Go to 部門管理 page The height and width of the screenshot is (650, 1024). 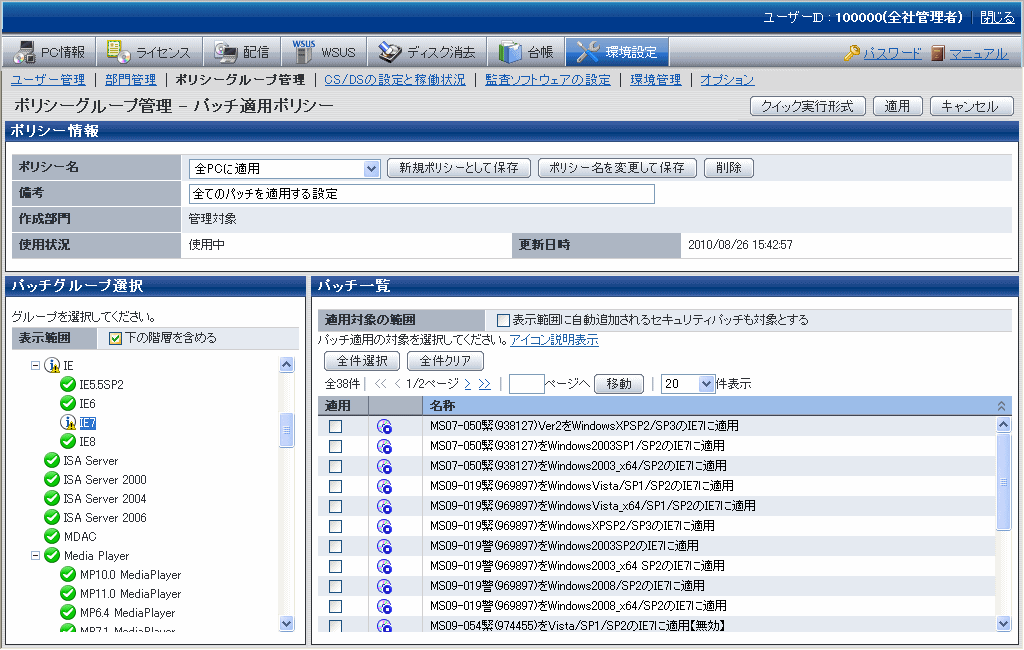(131, 80)
